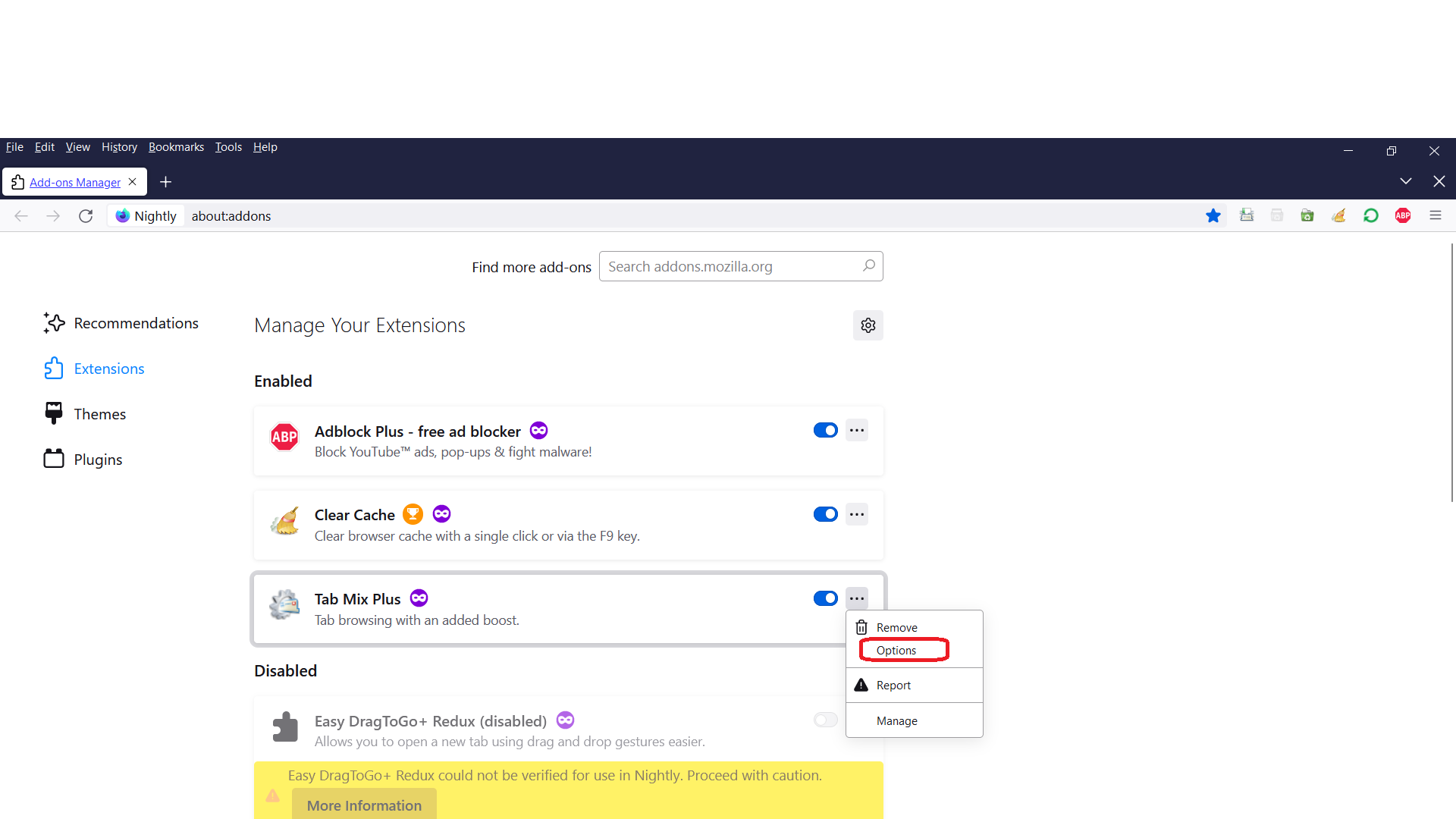1456x819 pixels.
Task: Click the tab-stack toolbar icon beside the star
Action: click(1247, 216)
